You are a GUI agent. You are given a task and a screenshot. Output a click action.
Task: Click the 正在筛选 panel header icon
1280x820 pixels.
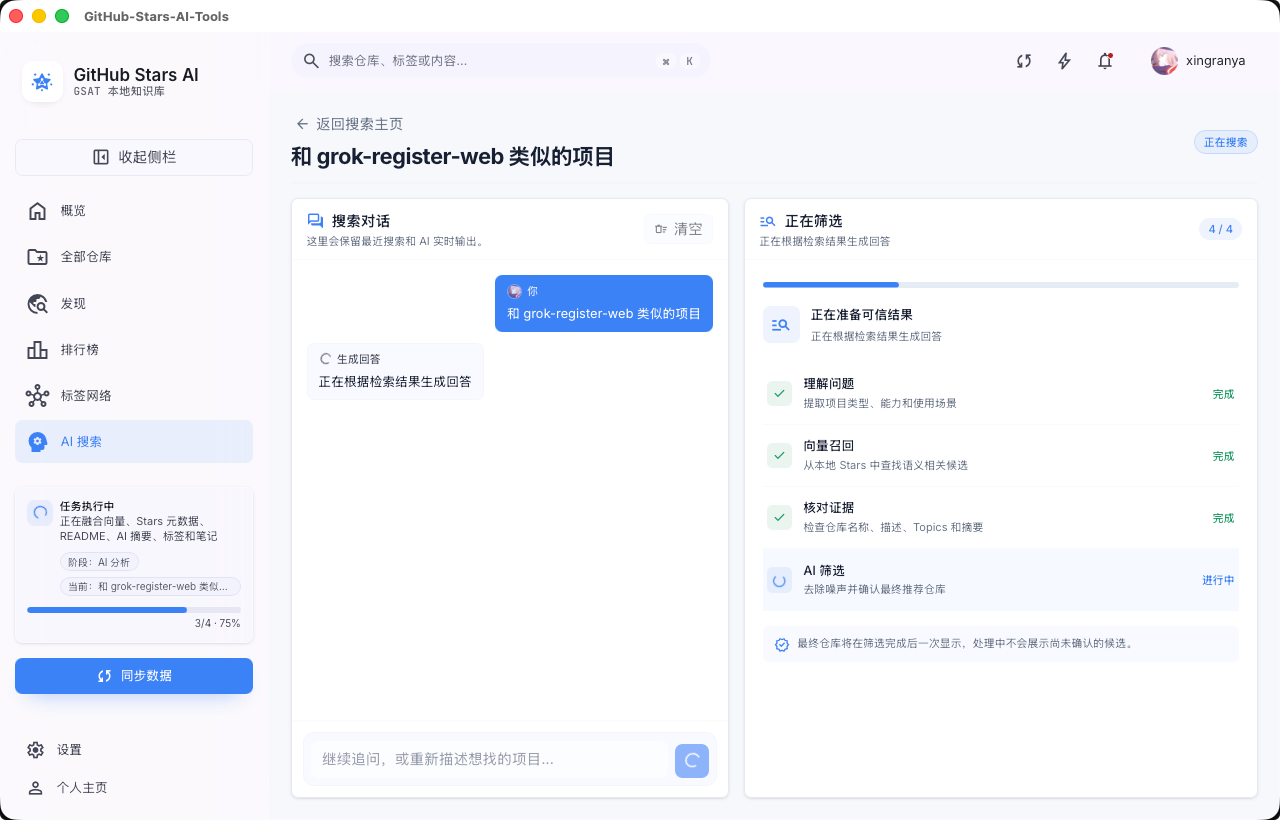coord(768,221)
